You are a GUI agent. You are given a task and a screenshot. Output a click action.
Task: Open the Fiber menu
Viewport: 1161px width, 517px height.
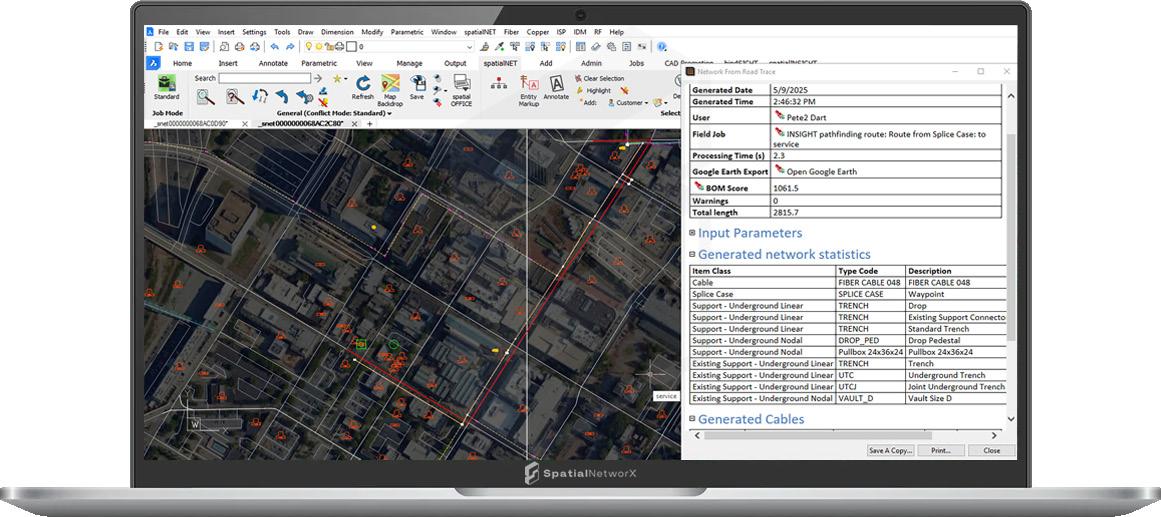(511, 33)
